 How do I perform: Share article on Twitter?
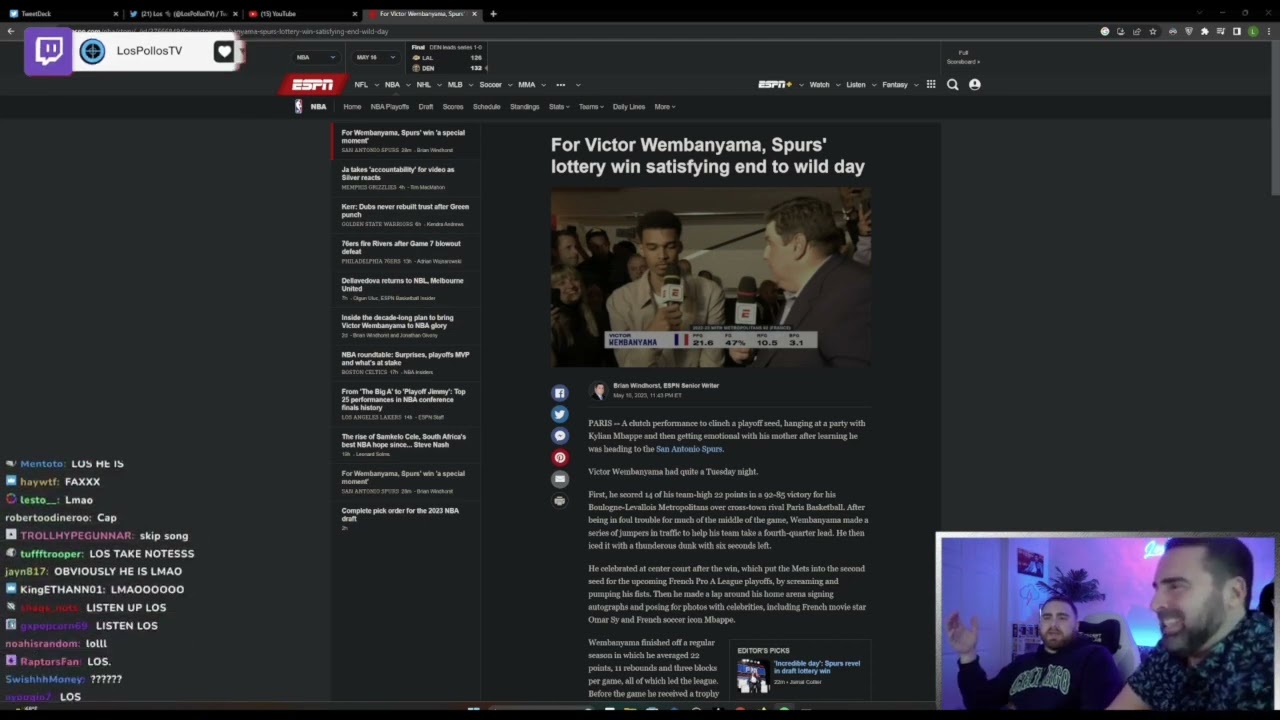[560, 414]
